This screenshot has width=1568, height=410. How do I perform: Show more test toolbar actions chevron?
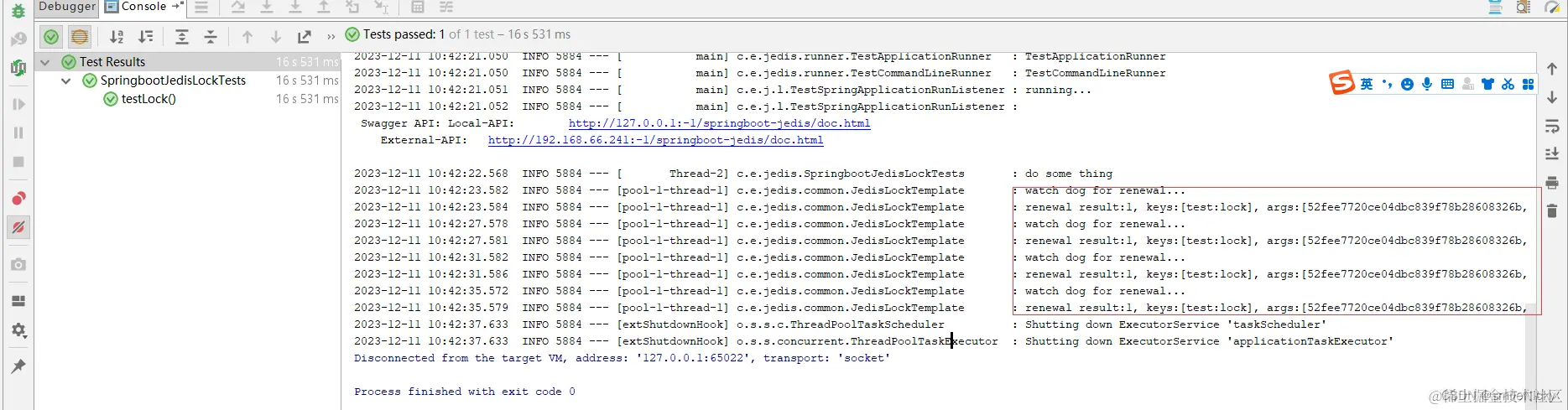[331, 37]
